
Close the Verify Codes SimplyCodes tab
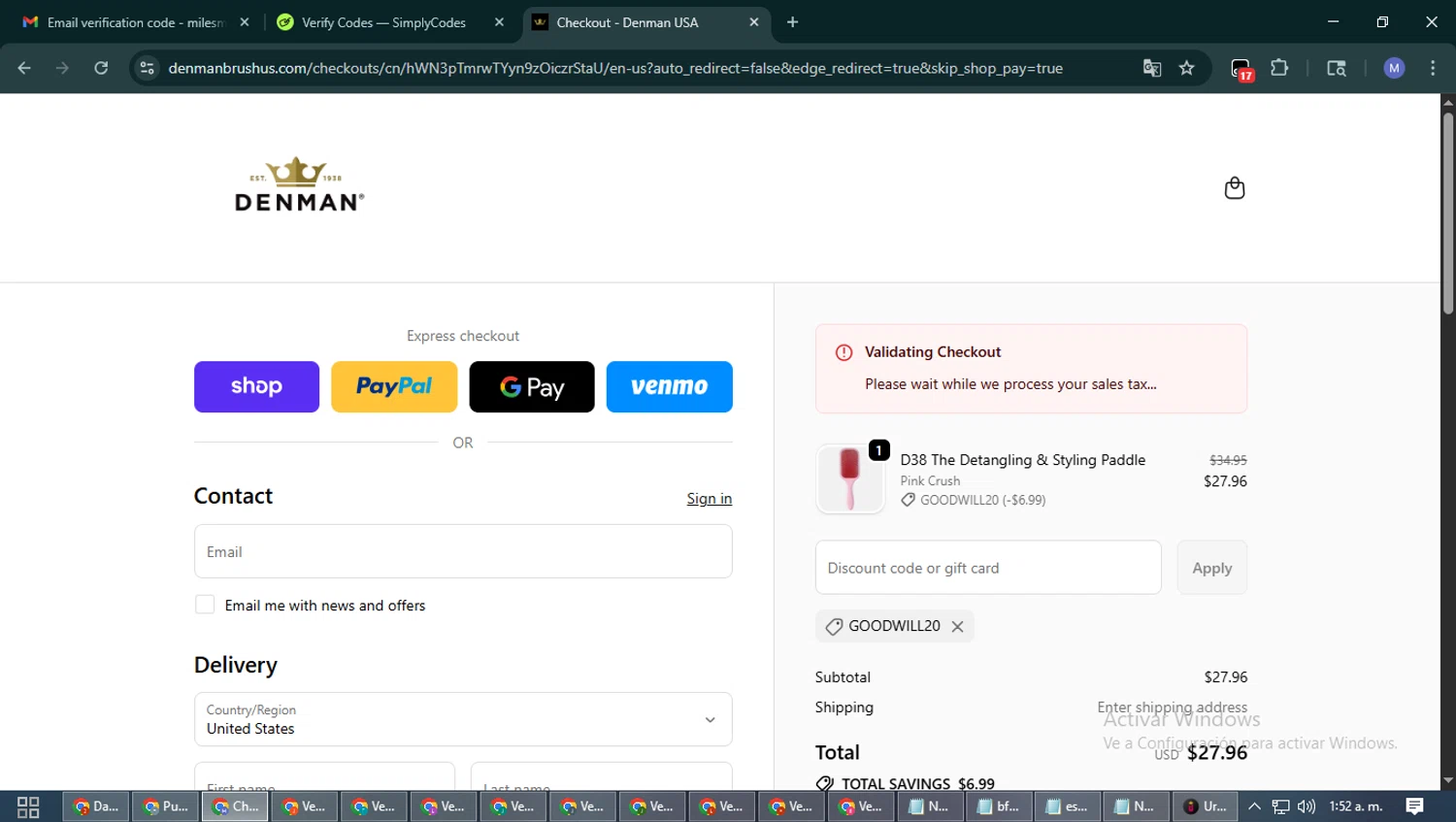499,22
